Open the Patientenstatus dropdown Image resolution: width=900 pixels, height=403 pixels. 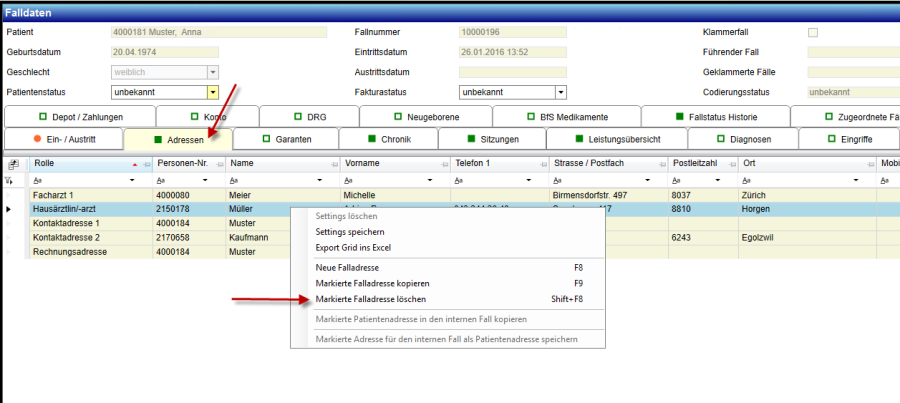tap(212, 92)
